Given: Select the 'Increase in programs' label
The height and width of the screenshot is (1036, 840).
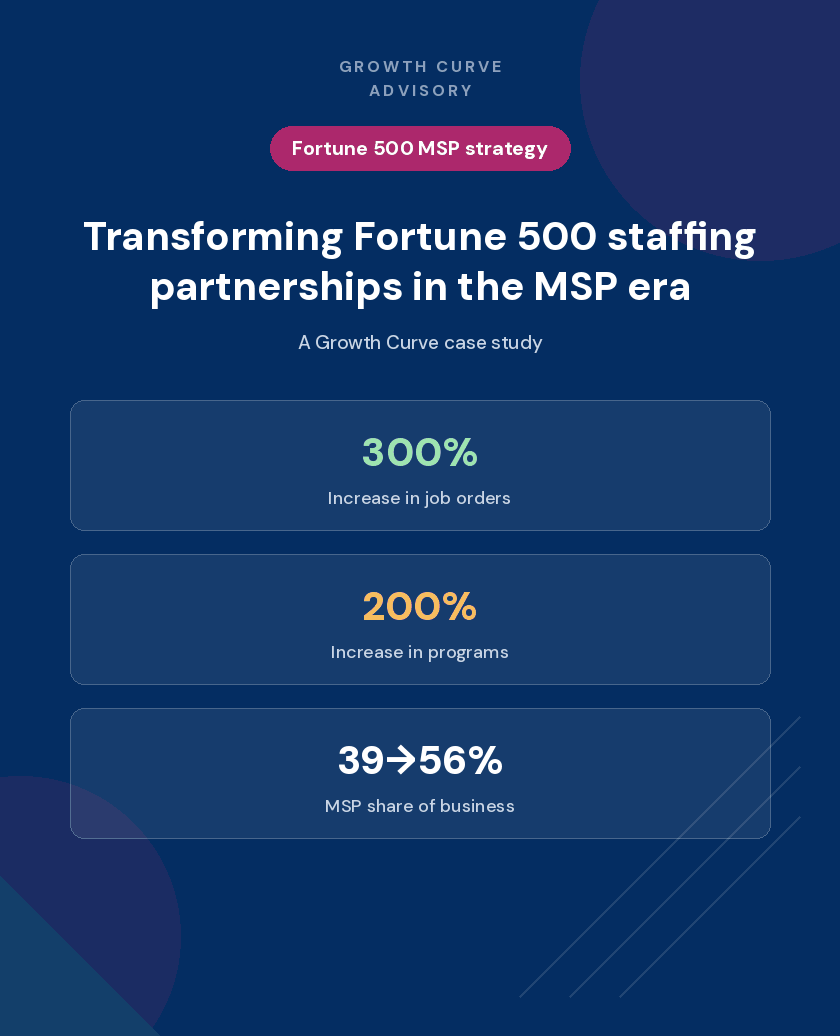Looking at the screenshot, I should point(419,652).
